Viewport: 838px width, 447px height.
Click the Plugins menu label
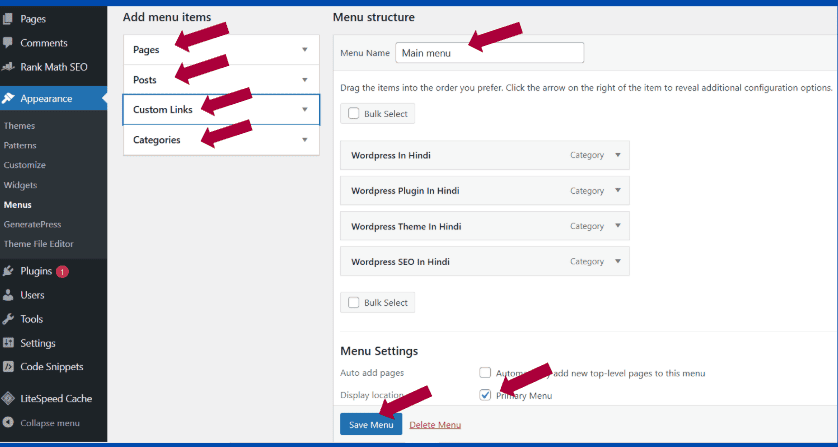(x=36, y=271)
